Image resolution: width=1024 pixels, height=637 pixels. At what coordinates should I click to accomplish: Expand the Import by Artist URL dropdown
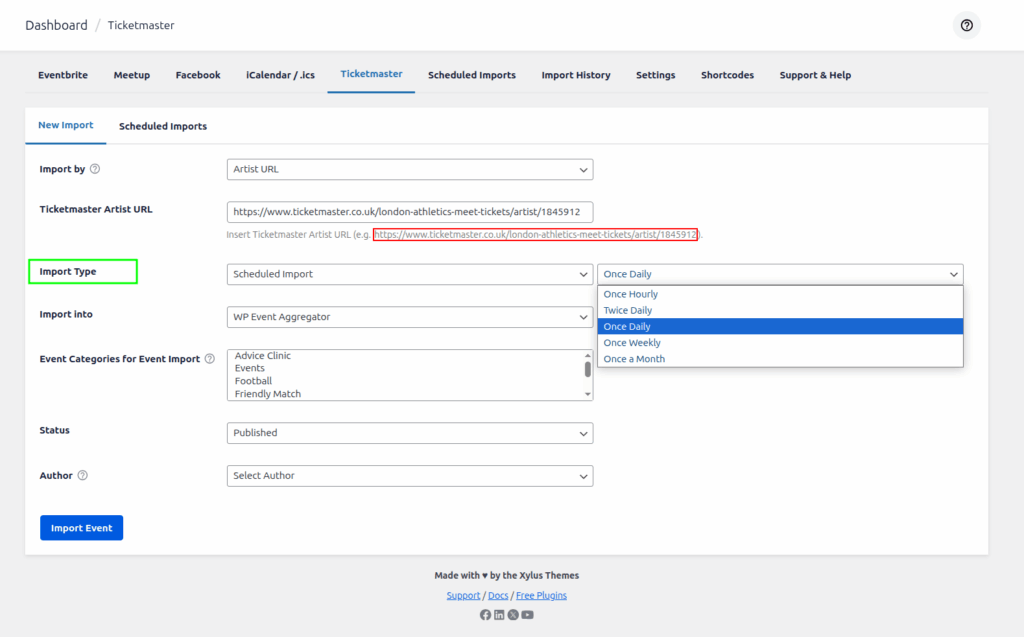coord(410,170)
